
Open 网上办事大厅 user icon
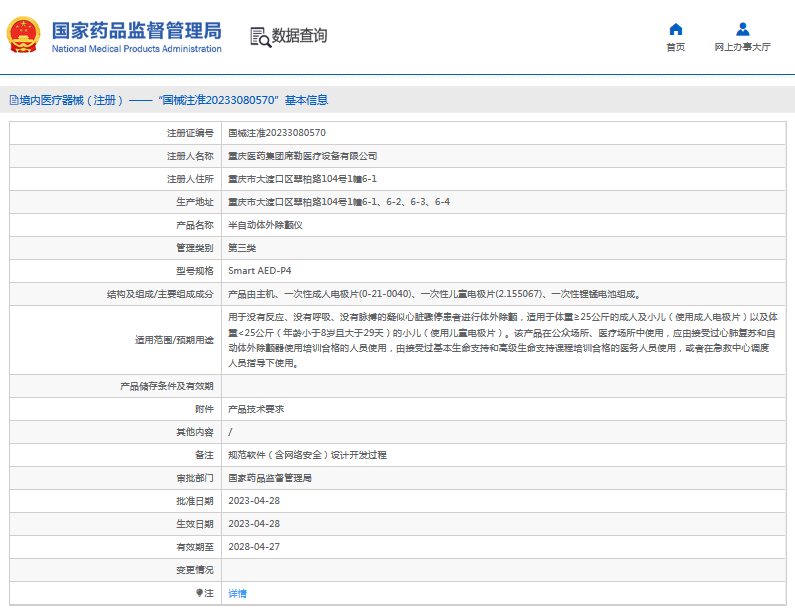(x=742, y=29)
